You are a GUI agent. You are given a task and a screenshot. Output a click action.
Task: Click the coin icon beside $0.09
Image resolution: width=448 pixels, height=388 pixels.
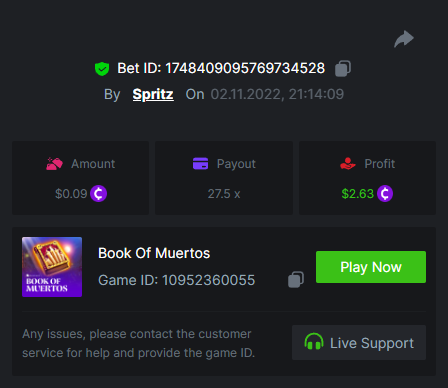click(x=98, y=193)
